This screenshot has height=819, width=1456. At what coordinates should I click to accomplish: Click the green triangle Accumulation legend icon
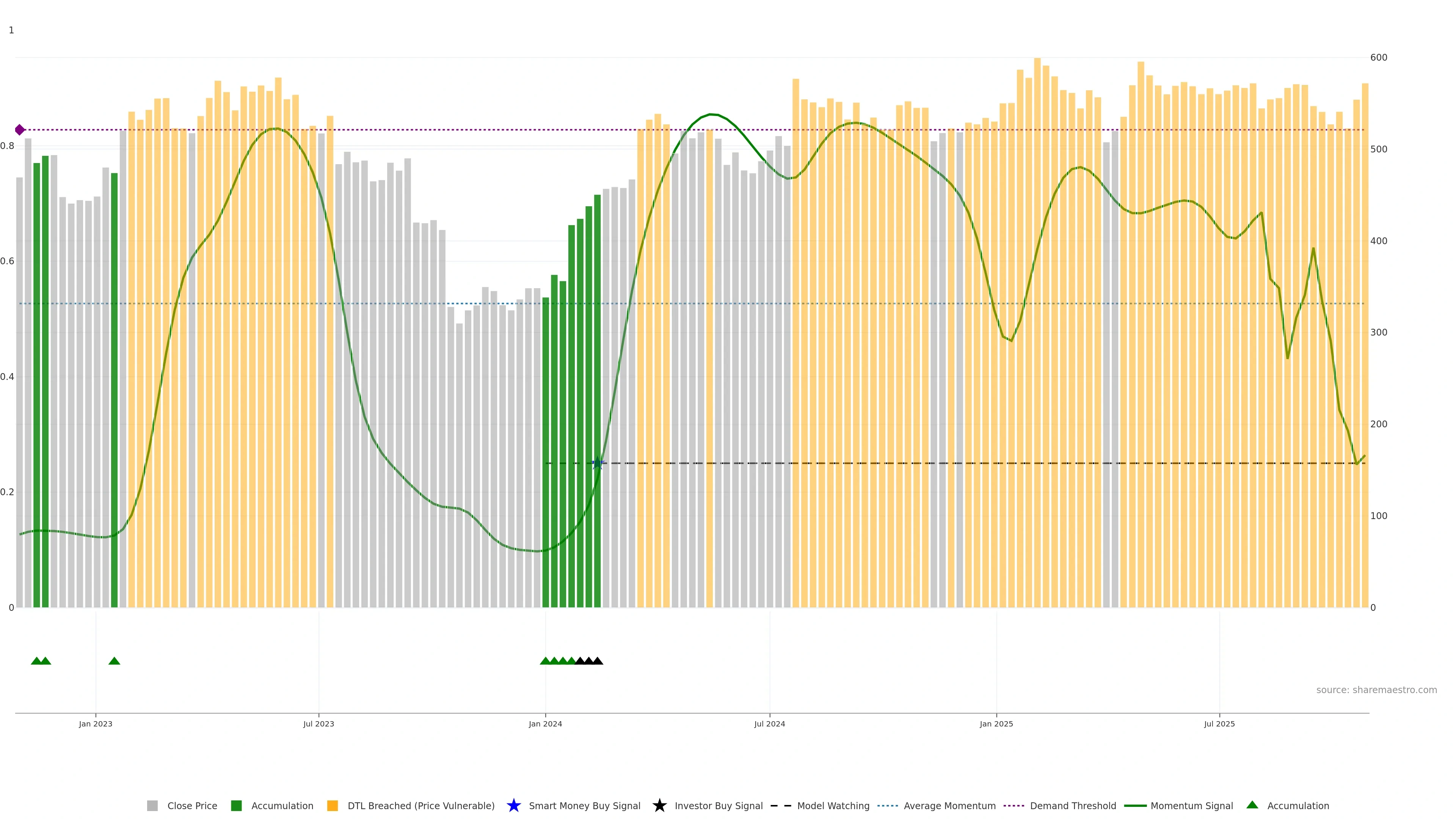click(x=1252, y=805)
